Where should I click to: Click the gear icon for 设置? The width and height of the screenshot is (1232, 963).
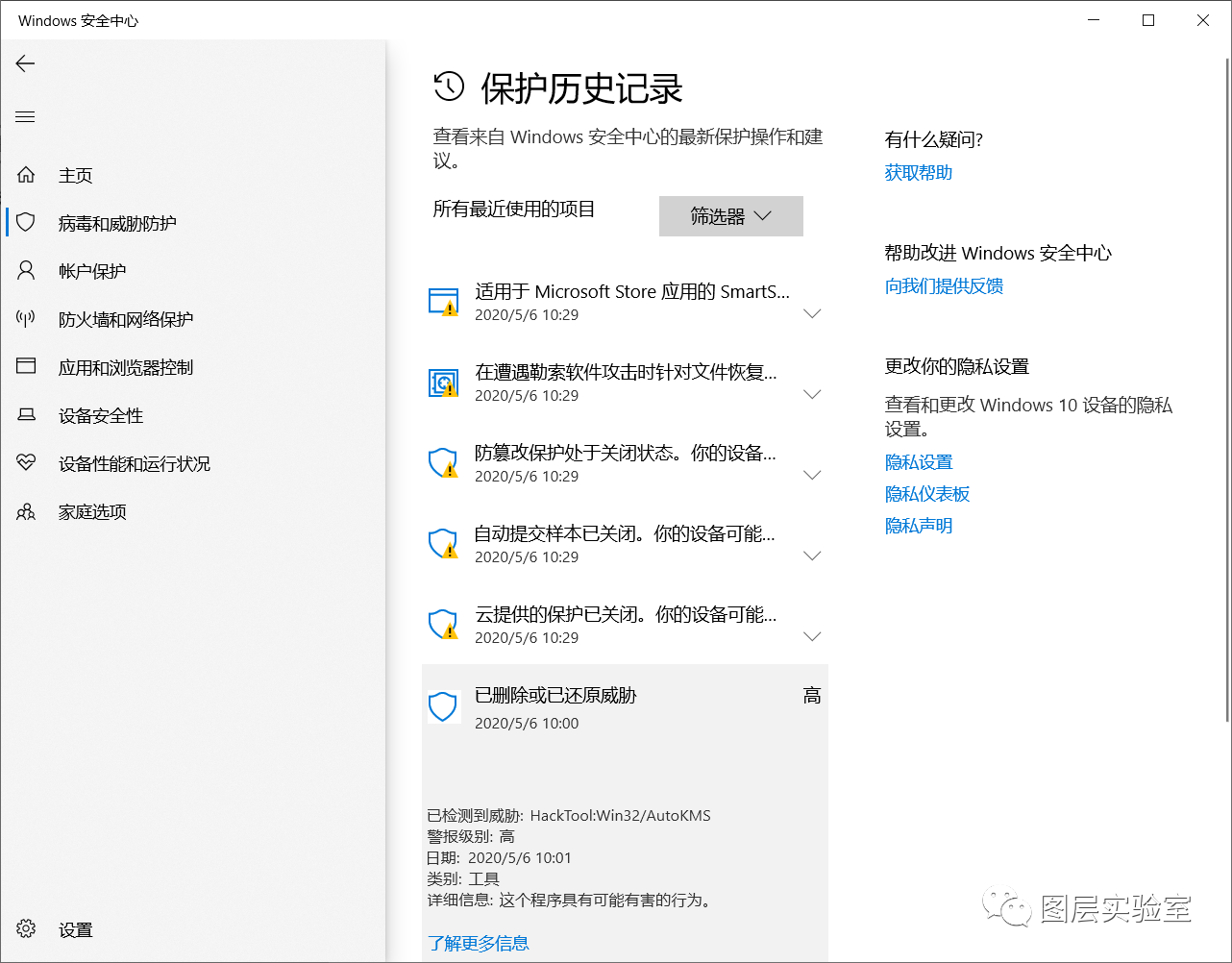click(26, 928)
